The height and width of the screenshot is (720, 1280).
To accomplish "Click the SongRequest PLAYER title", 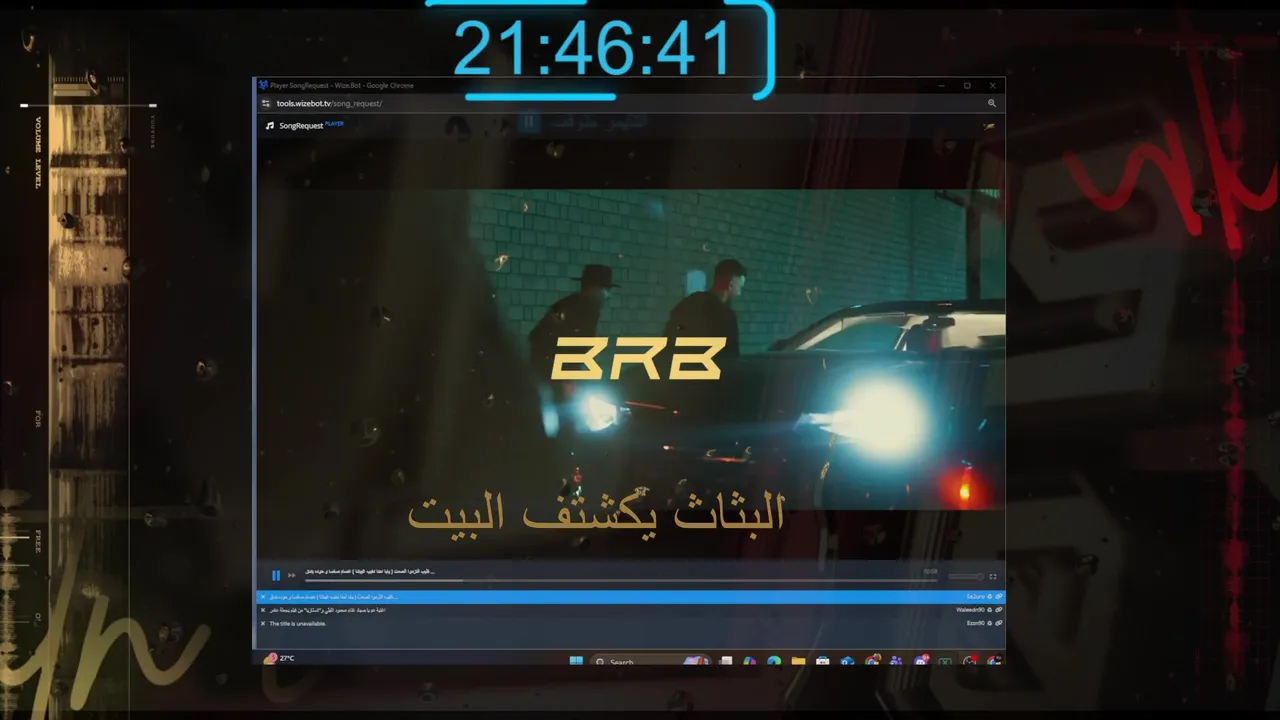I will pos(311,125).
